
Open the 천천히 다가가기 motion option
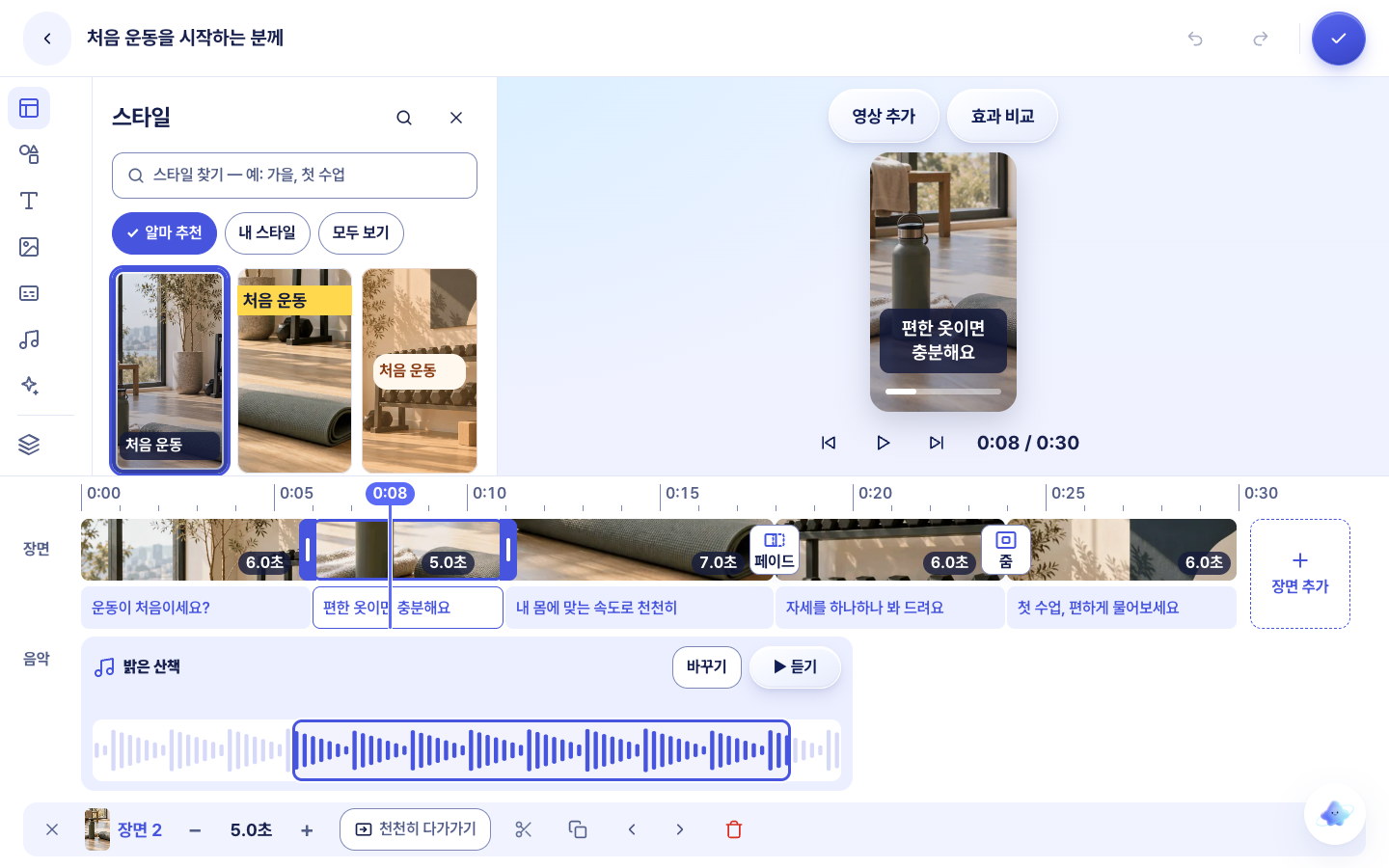(x=415, y=829)
